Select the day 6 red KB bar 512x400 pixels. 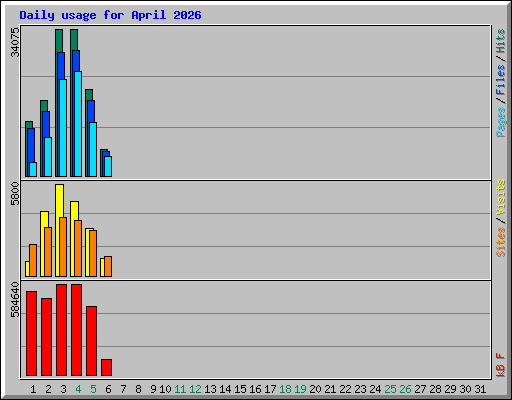point(106,368)
